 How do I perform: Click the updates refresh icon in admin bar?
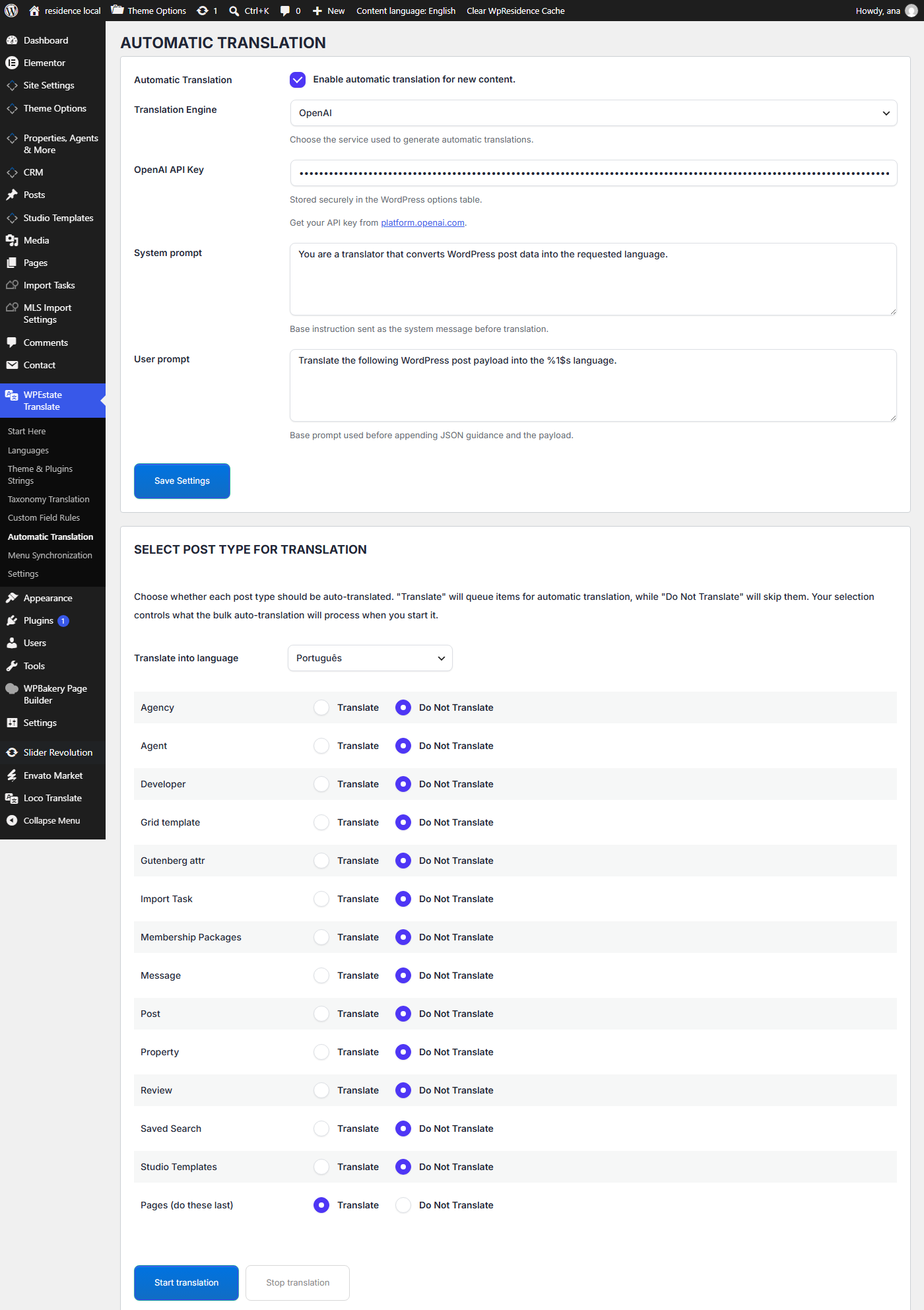pos(203,11)
